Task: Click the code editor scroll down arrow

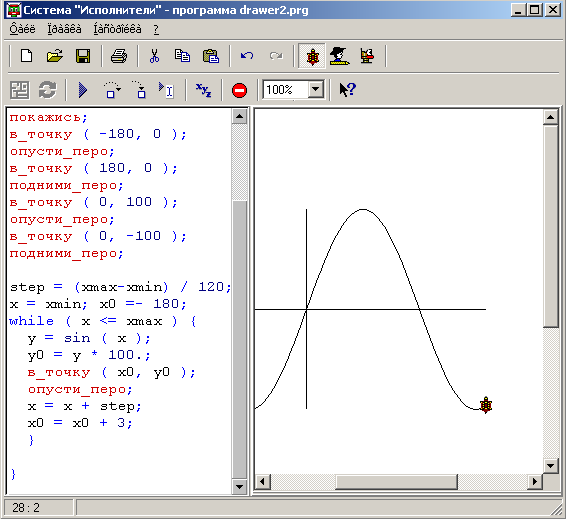Action: click(239, 487)
